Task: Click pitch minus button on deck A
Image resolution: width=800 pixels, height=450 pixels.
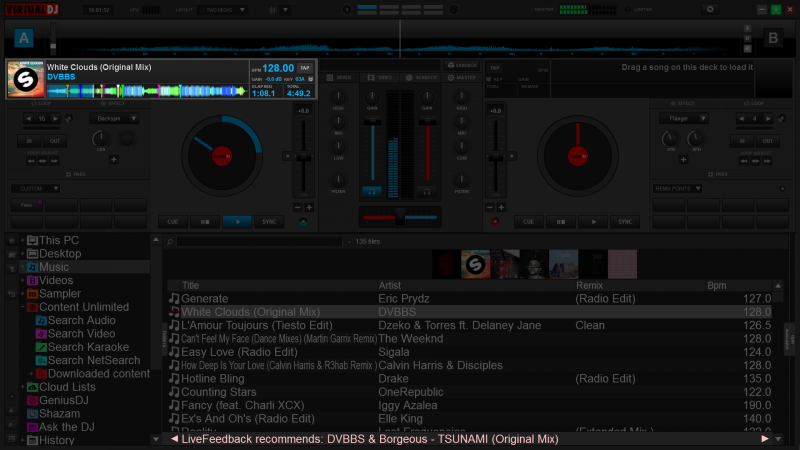Action: click(x=297, y=208)
